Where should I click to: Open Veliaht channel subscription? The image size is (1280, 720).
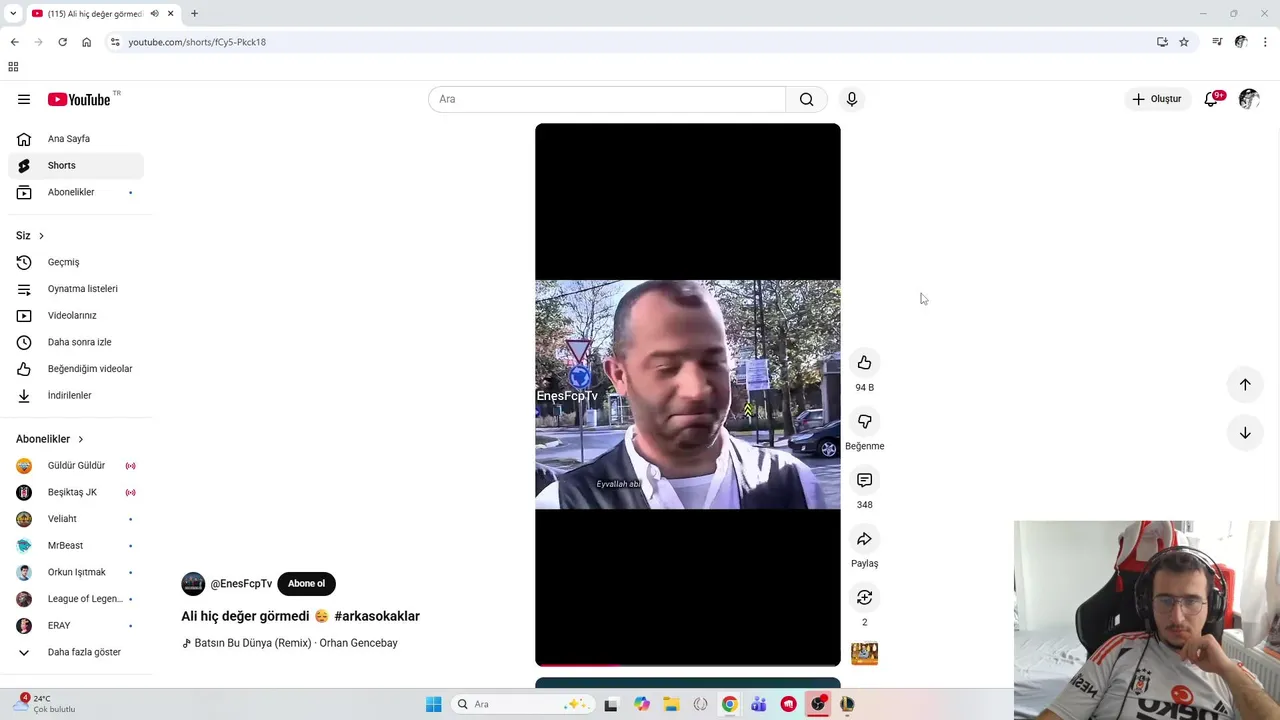[x=76, y=519]
